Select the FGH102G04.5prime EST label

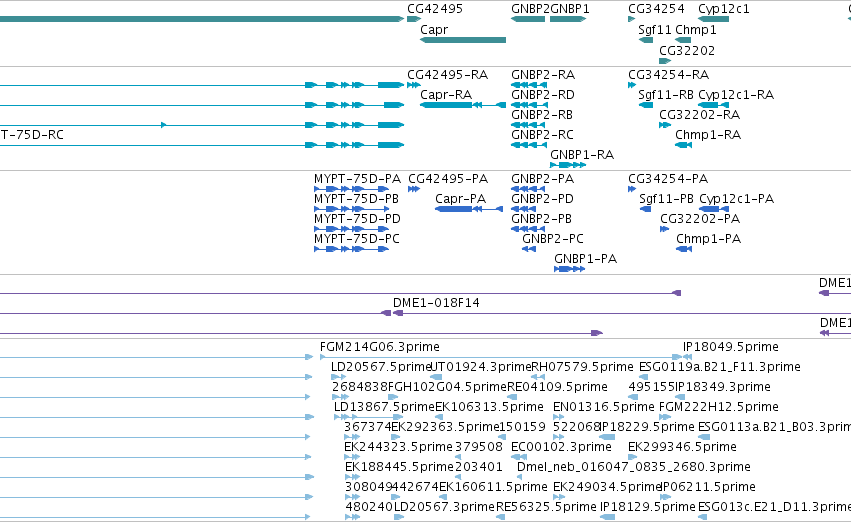(447, 387)
